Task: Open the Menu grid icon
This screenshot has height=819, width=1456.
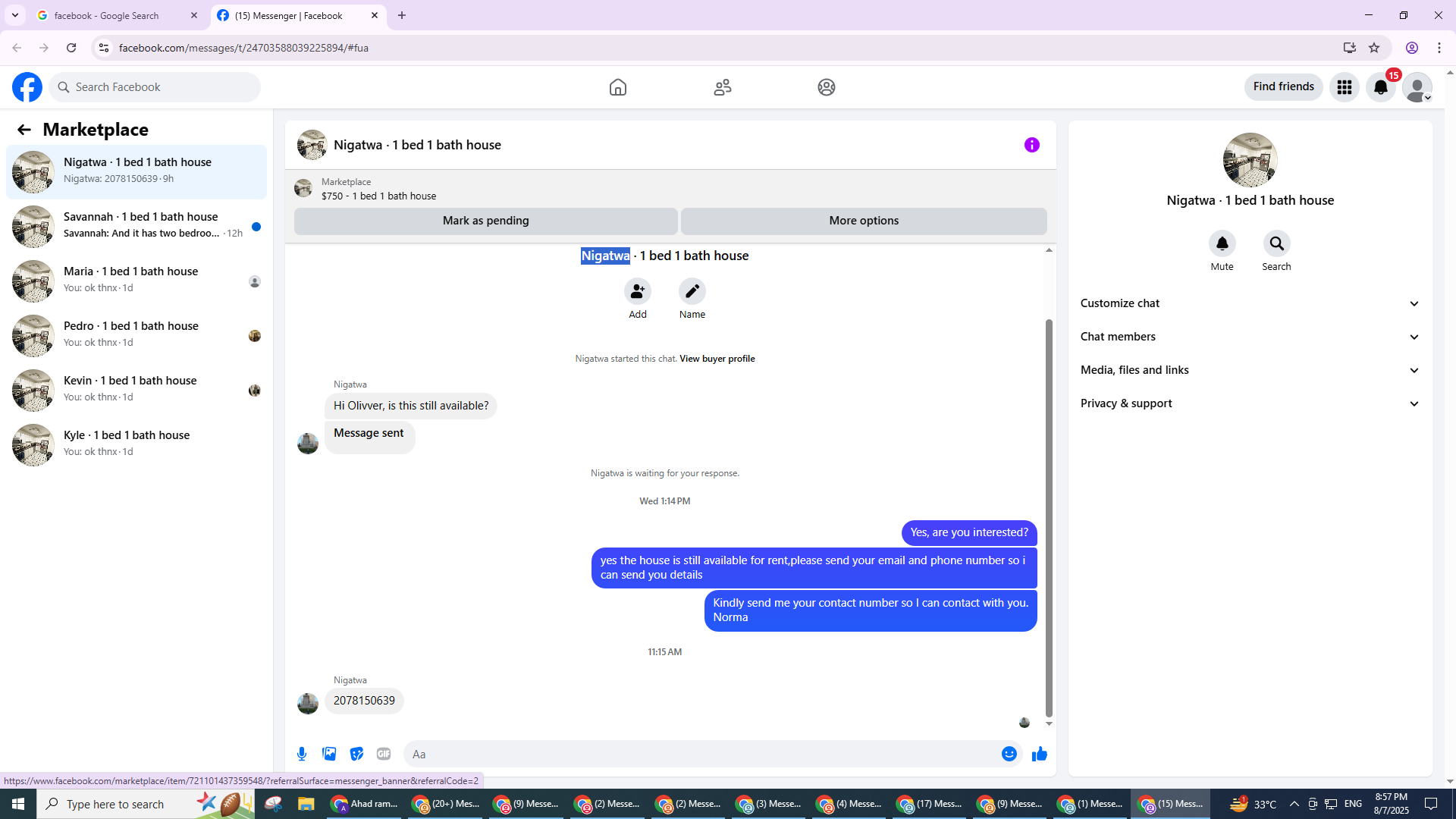Action: pyautogui.click(x=1345, y=87)
